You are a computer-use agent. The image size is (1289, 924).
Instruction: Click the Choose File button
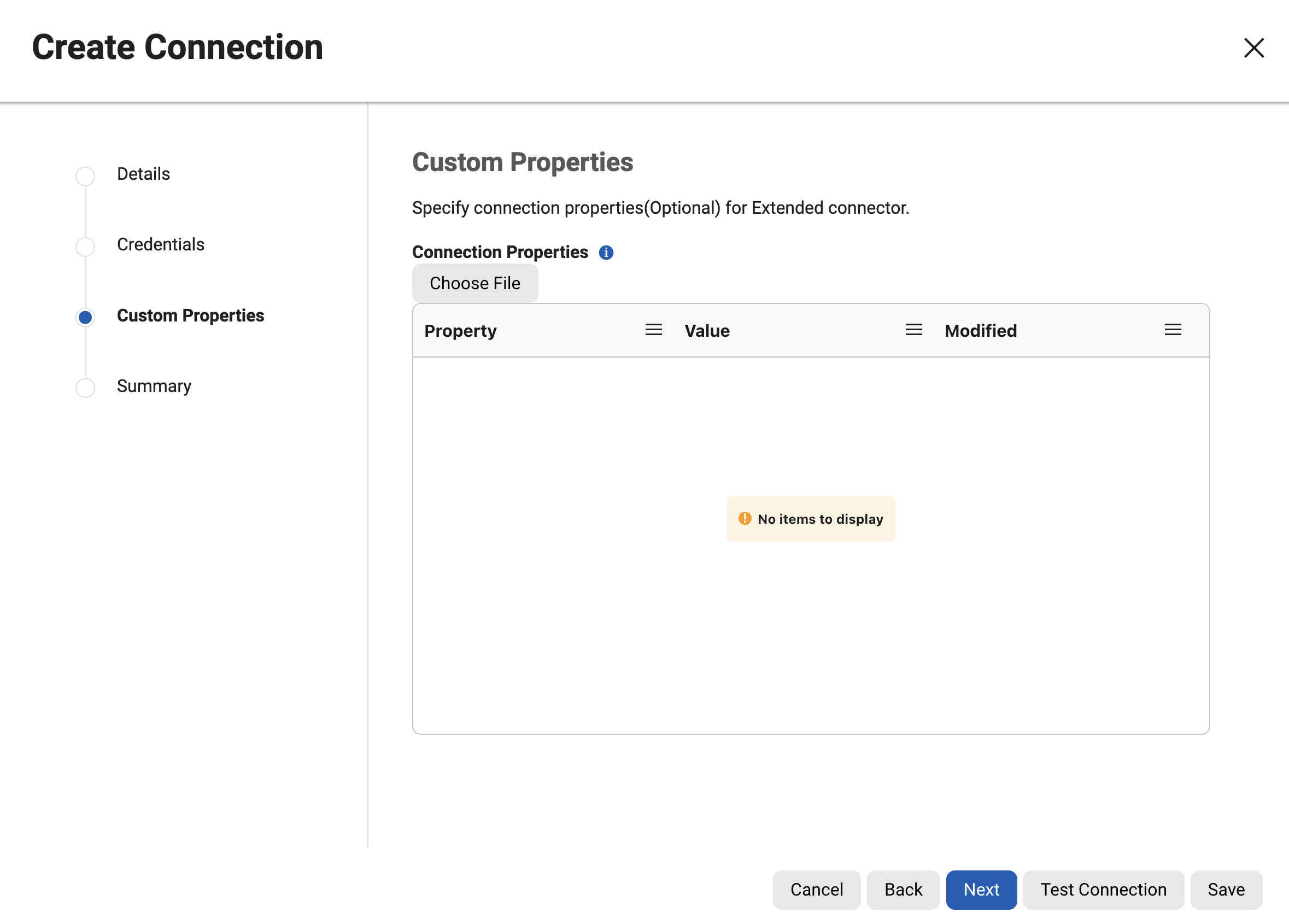click(475, 283)
